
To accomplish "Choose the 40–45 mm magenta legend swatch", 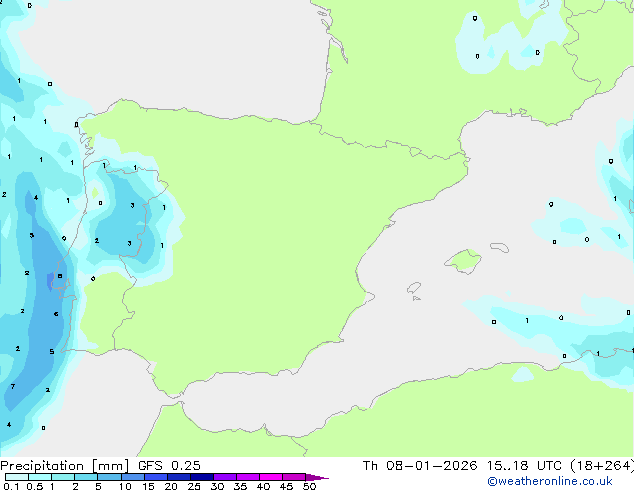I will click(271, 477).
